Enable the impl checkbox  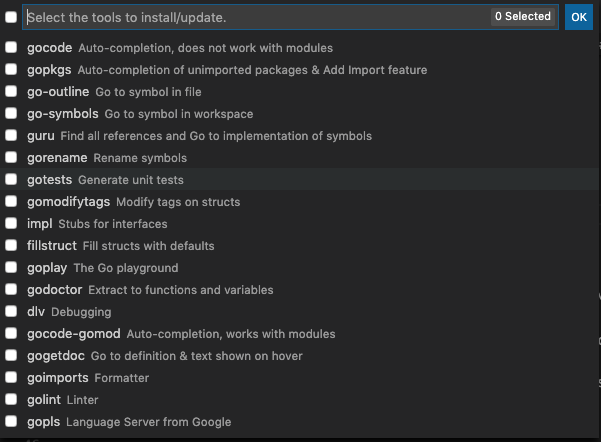(11, 223)
